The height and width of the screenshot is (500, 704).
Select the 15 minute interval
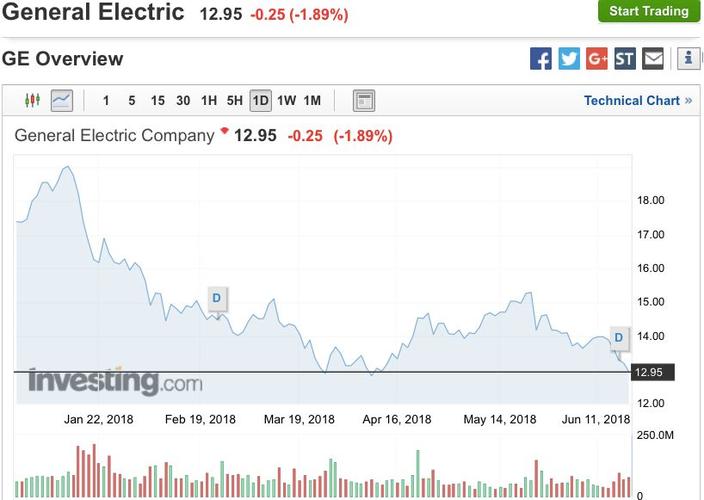pyautogui.click(x=158, y=100)
